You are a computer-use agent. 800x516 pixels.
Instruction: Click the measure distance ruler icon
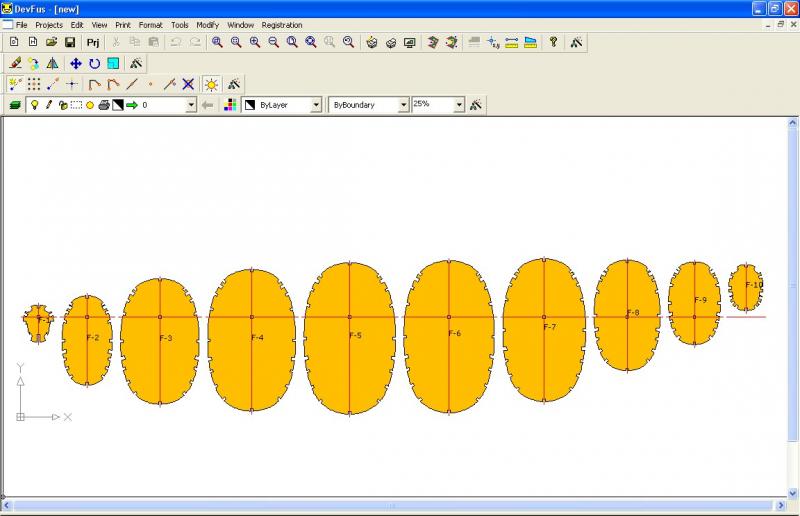point(511,42)
